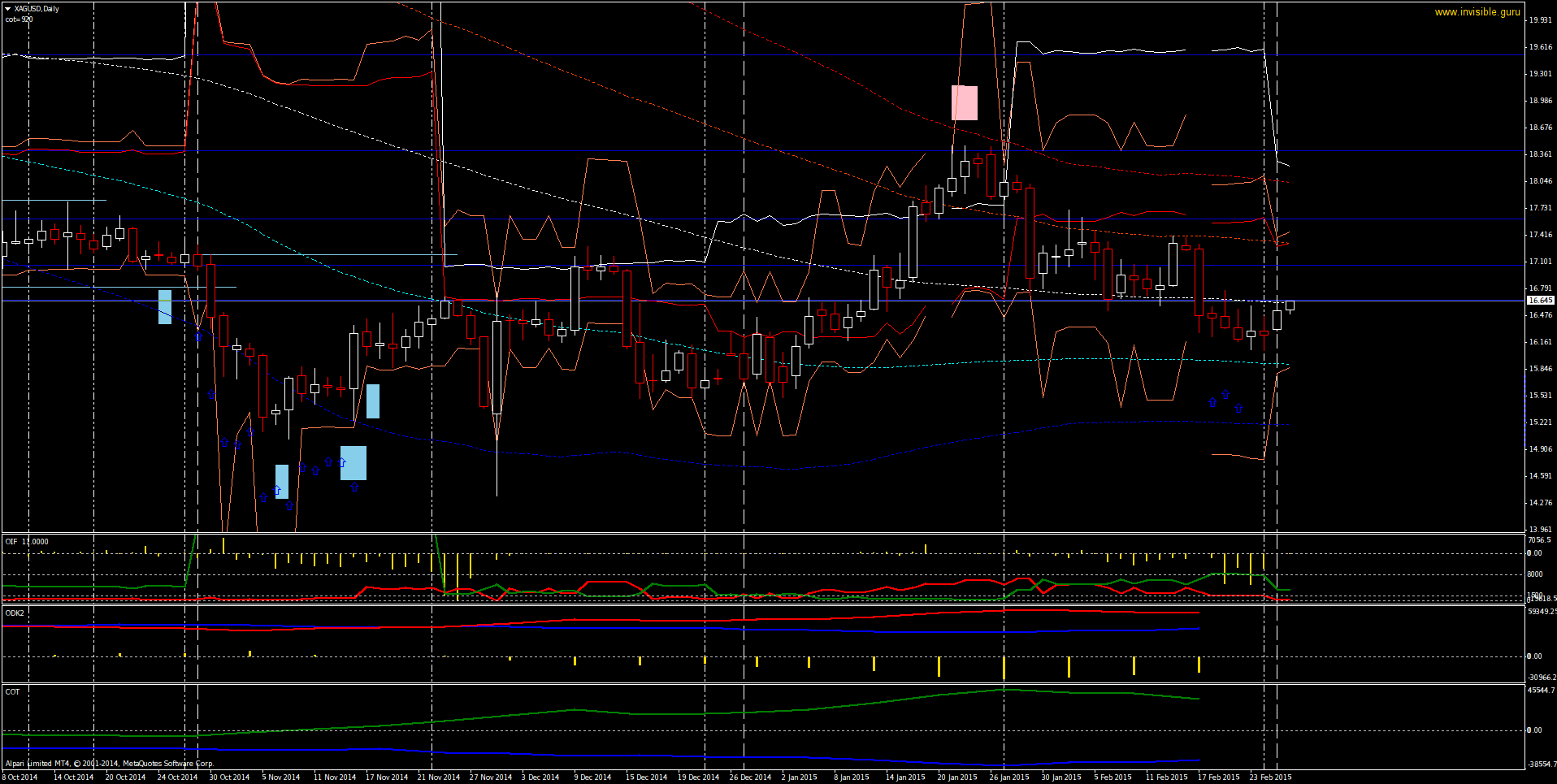1557x784 pixels.
Task: Click the cot=920 label
Action: point(19,19)
